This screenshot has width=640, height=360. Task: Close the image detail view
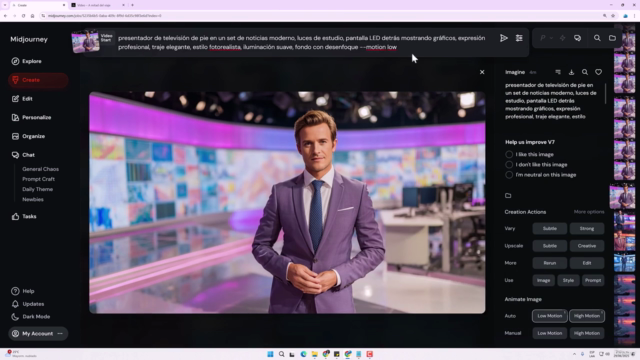coord(482,72)
